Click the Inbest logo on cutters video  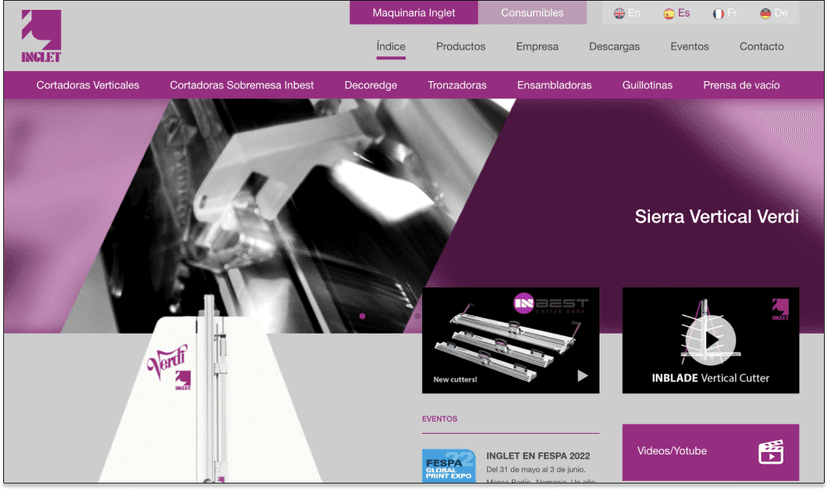[x=551, y=304]
